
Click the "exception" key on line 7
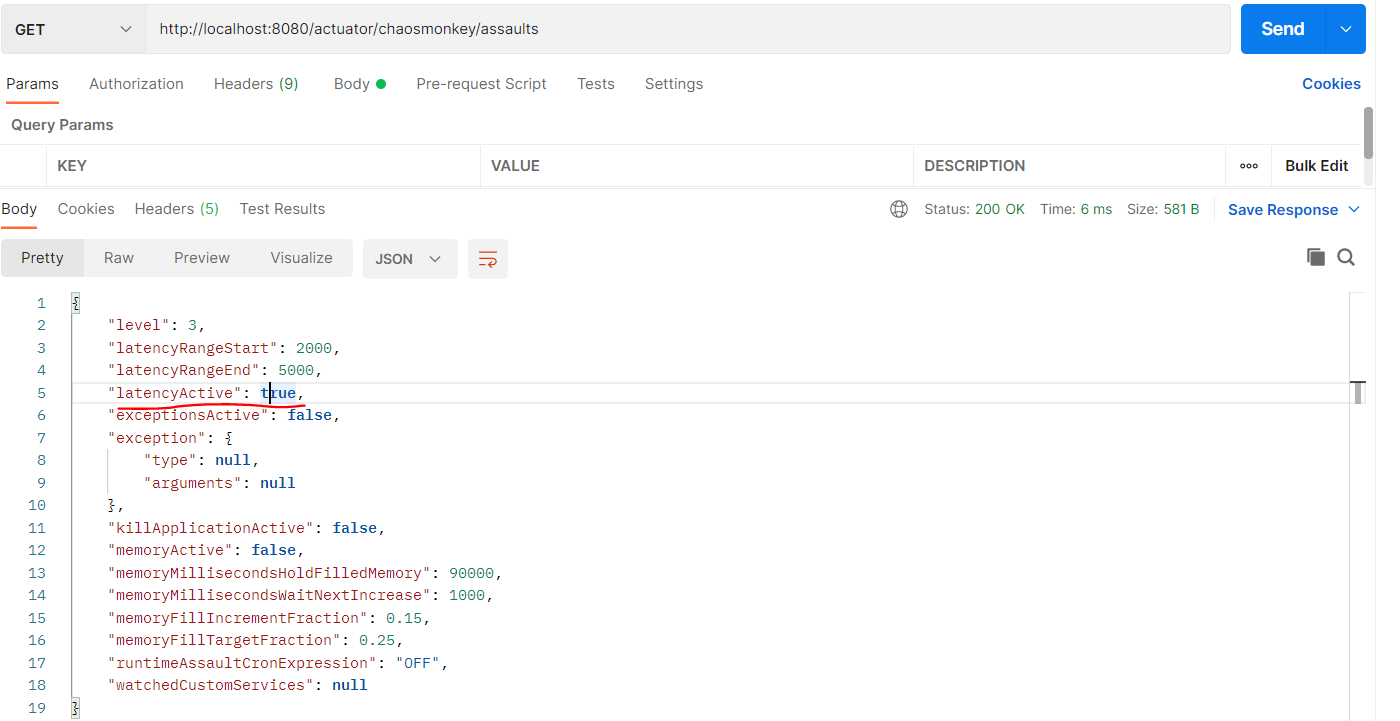(x=157, y=438)
